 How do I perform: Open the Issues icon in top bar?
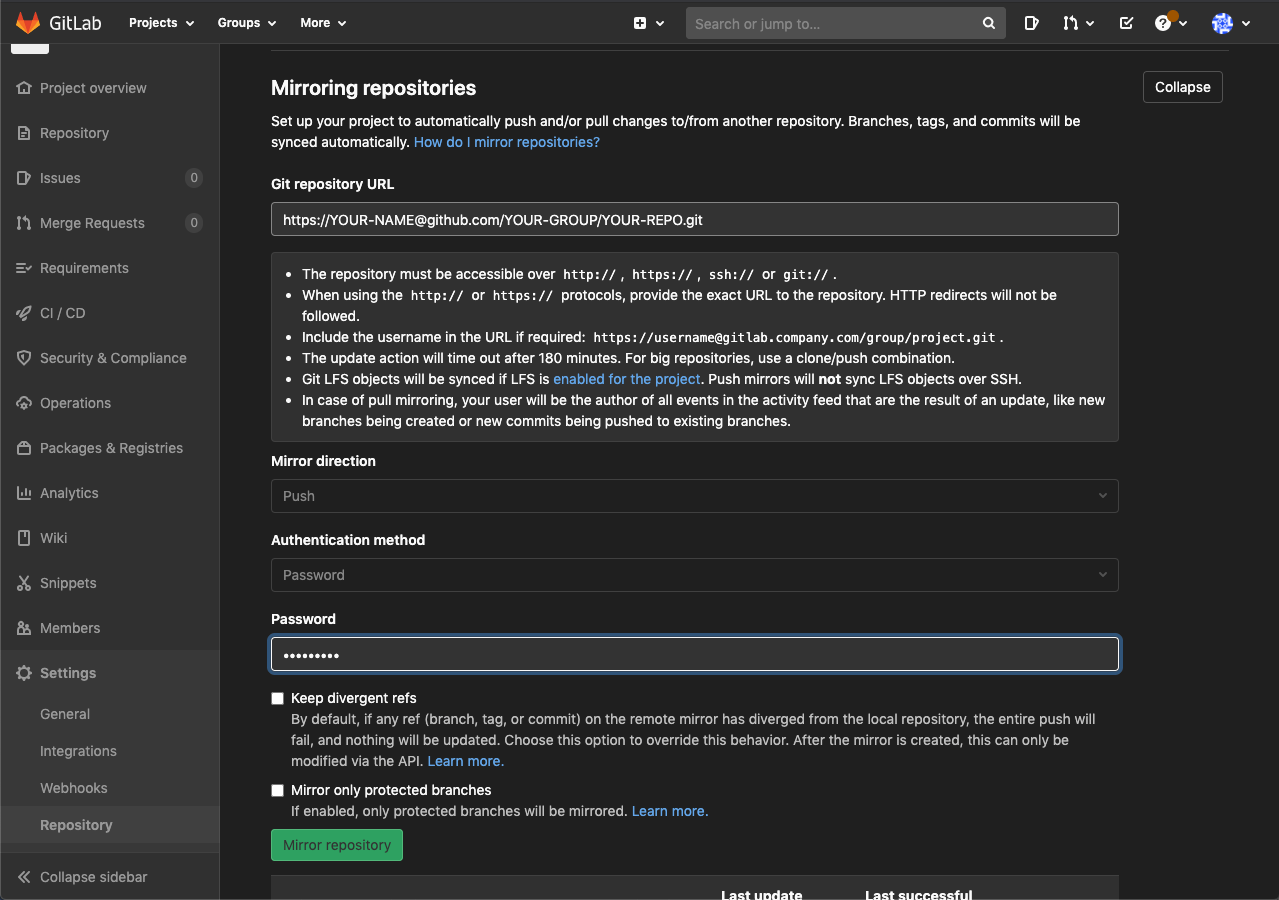click(x=1032, y=23)
